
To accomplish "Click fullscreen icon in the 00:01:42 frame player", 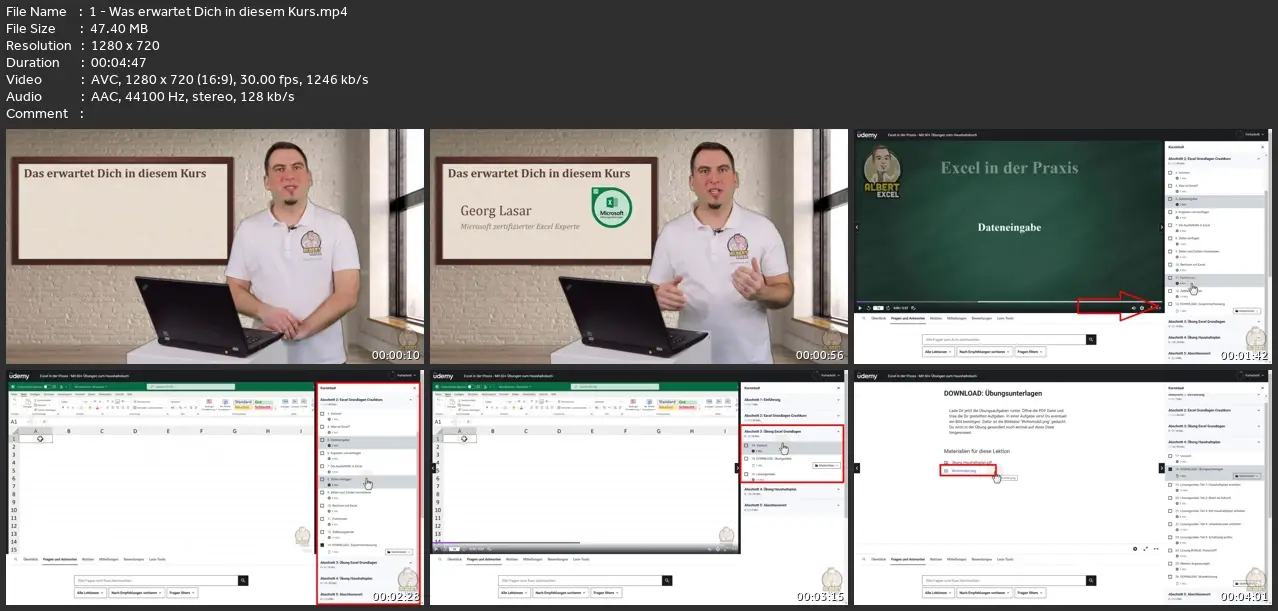I will (1159, 308).
